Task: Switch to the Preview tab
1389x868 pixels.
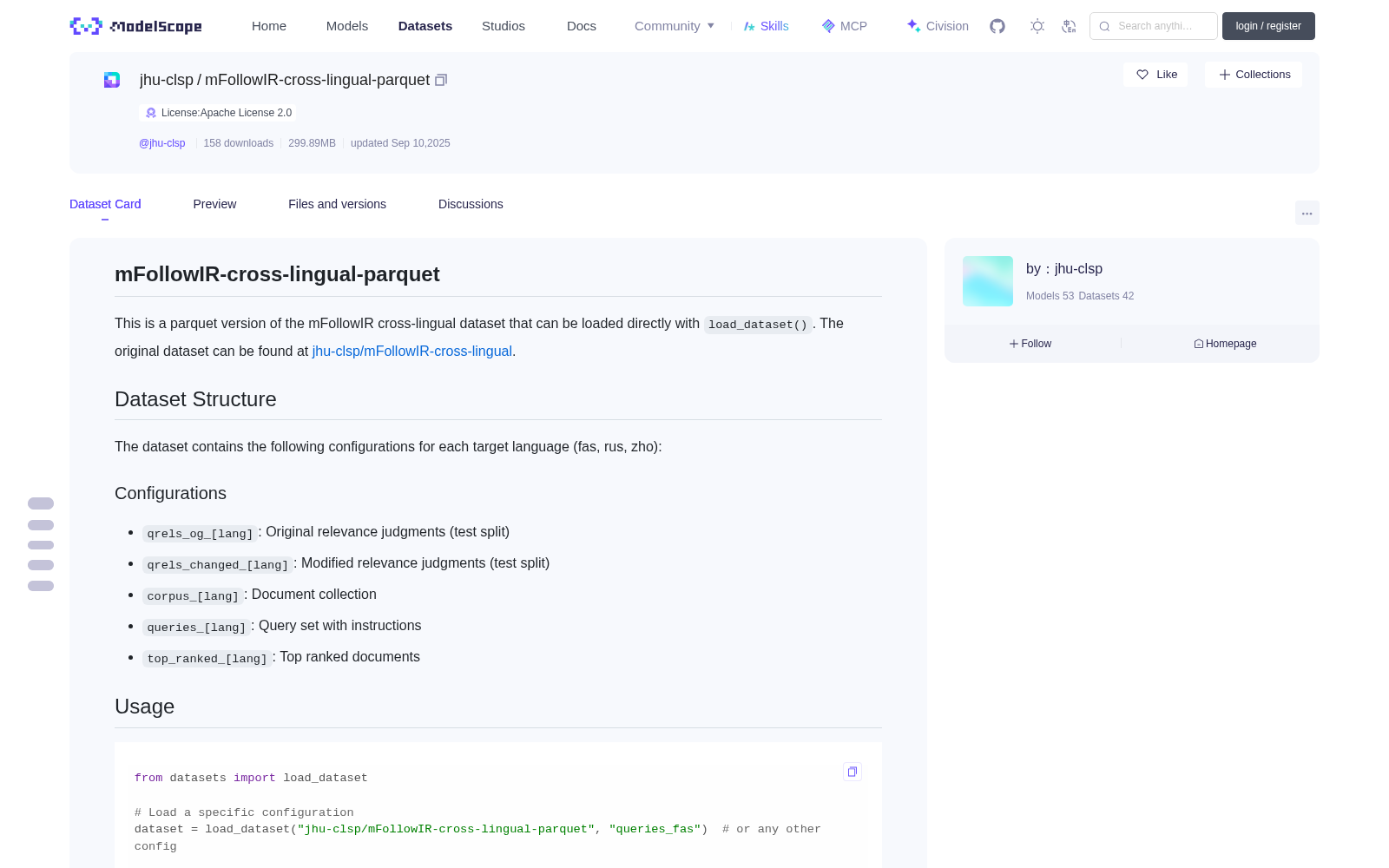Action: [214, 204]
